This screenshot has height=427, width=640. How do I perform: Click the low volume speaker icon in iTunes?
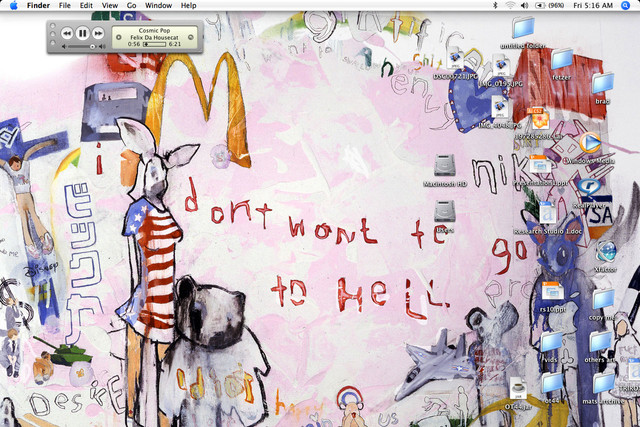pos(64,47)
